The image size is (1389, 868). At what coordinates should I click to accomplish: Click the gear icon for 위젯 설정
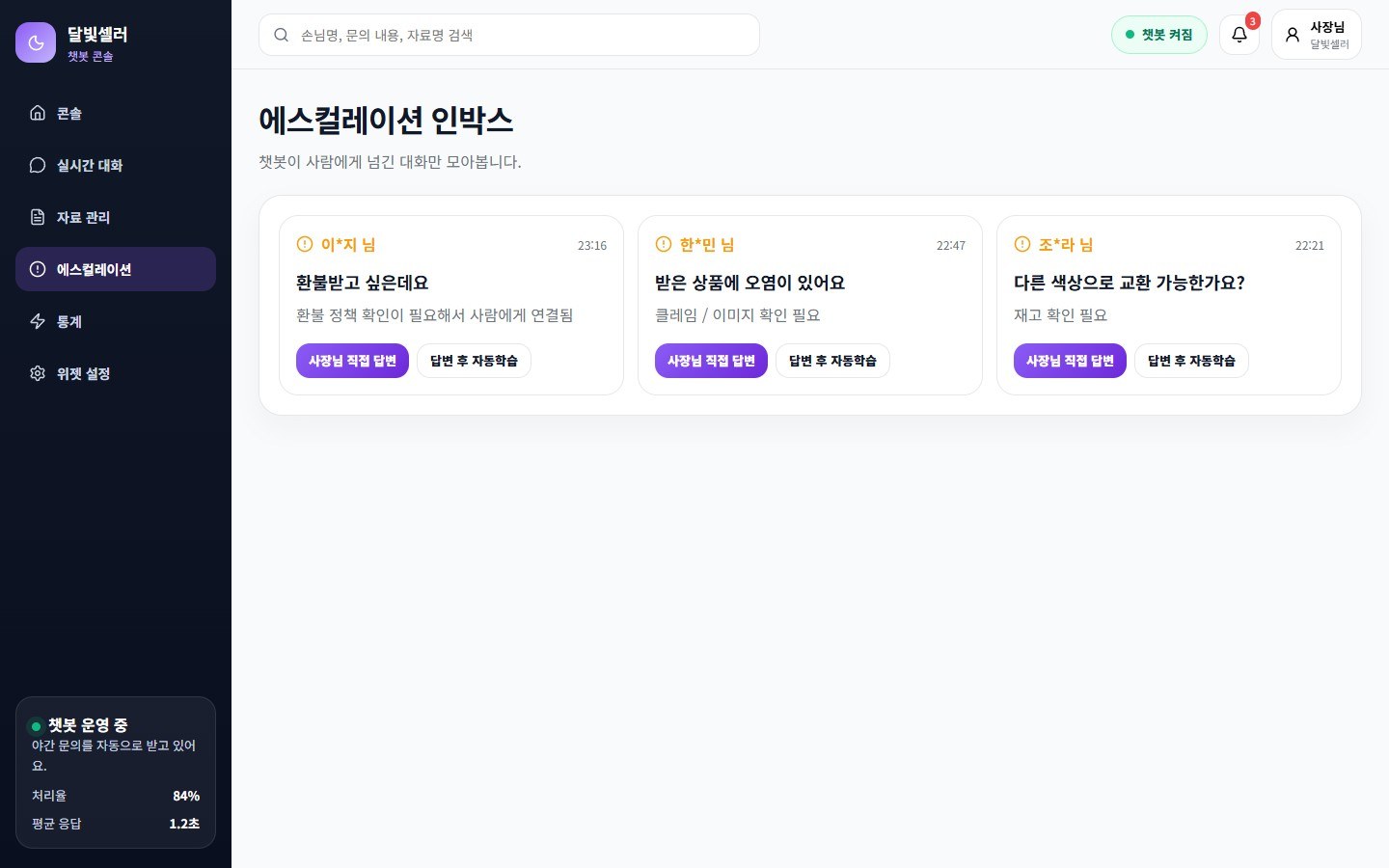point(38,373)
